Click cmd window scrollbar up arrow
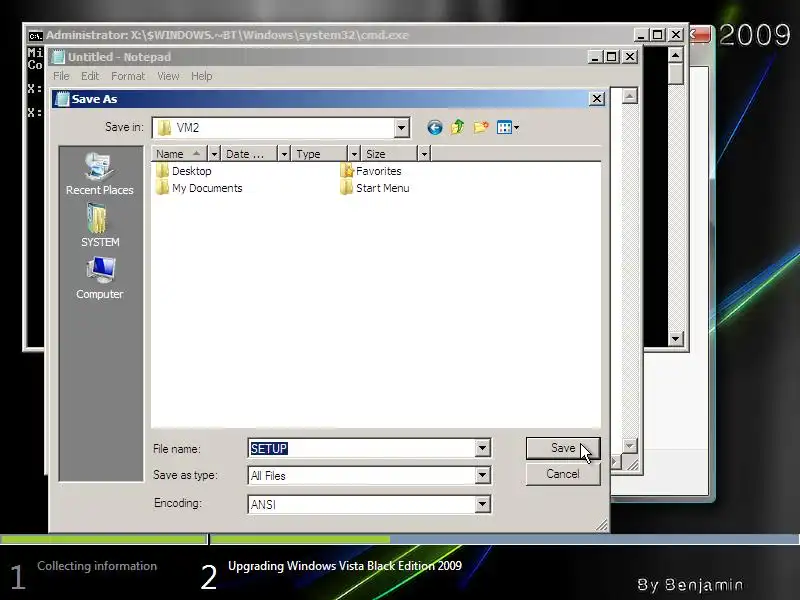The image size is (800, 600). [676, 55]
